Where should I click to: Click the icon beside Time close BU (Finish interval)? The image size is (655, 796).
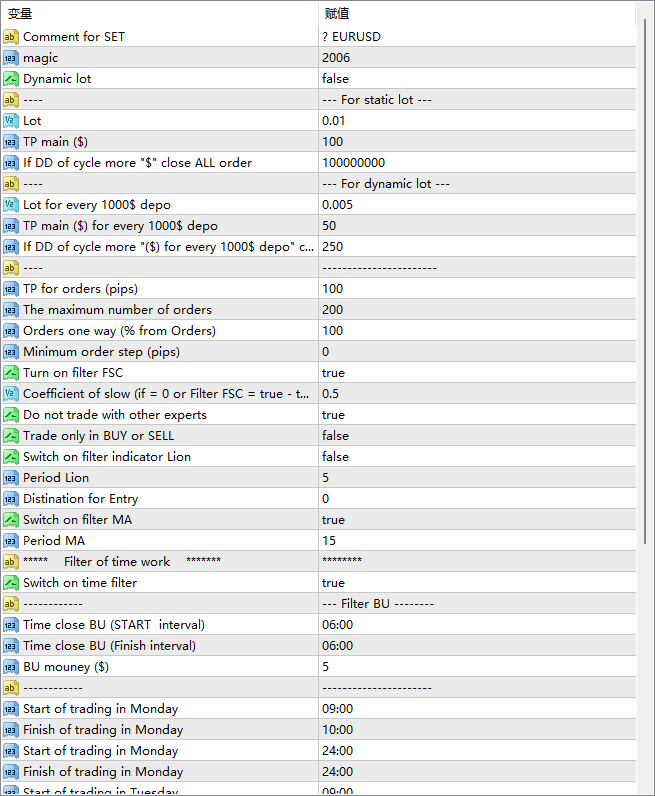click(11, 646)
